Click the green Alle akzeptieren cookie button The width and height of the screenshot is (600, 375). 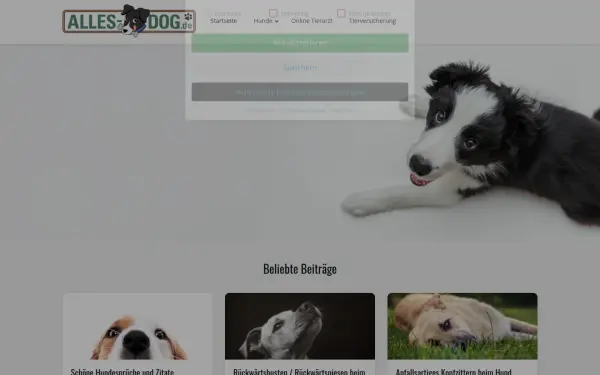point(300,43)
